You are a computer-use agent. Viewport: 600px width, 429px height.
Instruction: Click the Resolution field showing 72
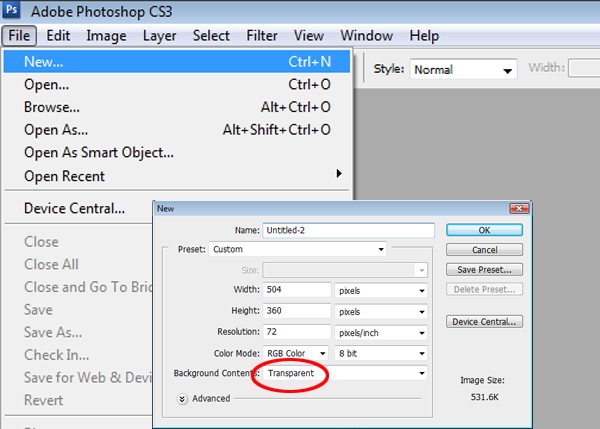[297, 332]
